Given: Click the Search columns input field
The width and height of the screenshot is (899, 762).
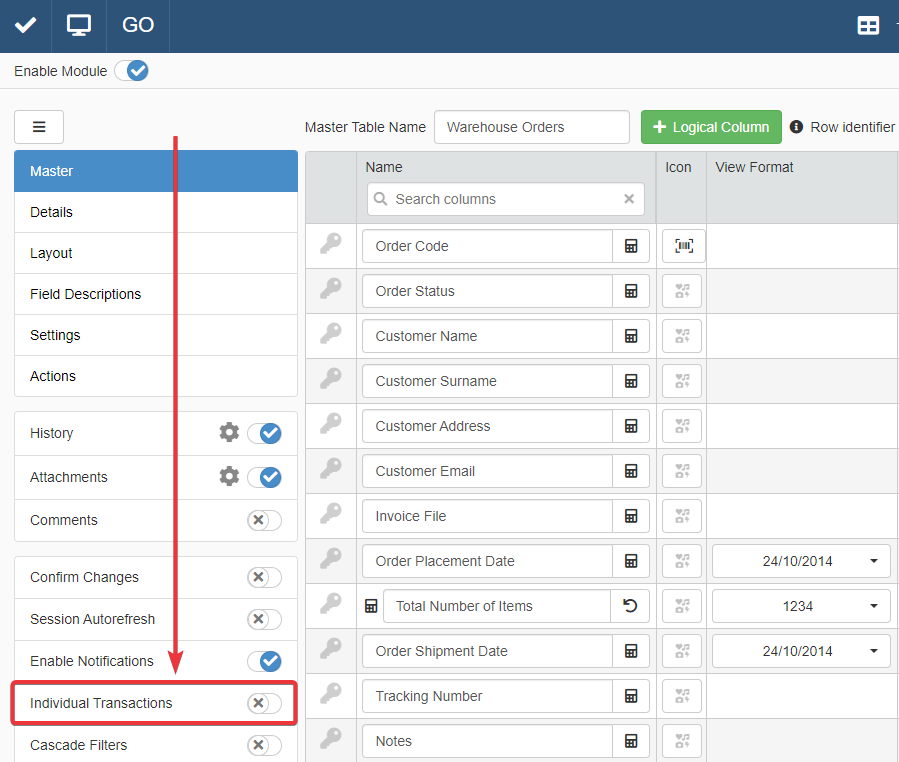Looking at the screenshot, I should click(x=505, y=199).
